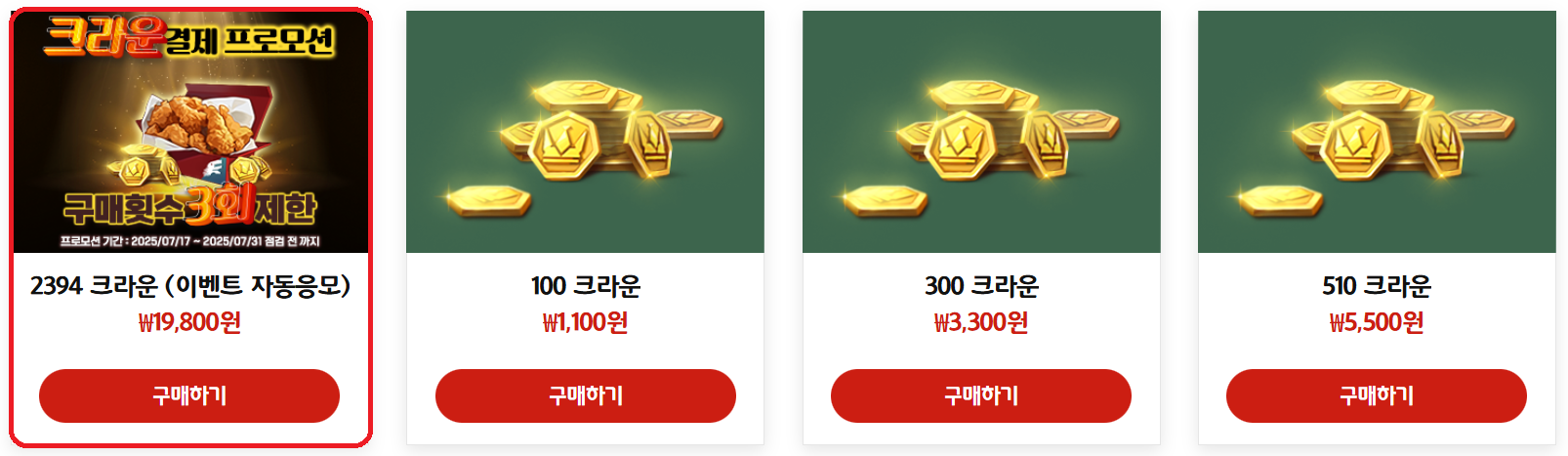Select the 300 크라운 title text

[x=981, y=285]
